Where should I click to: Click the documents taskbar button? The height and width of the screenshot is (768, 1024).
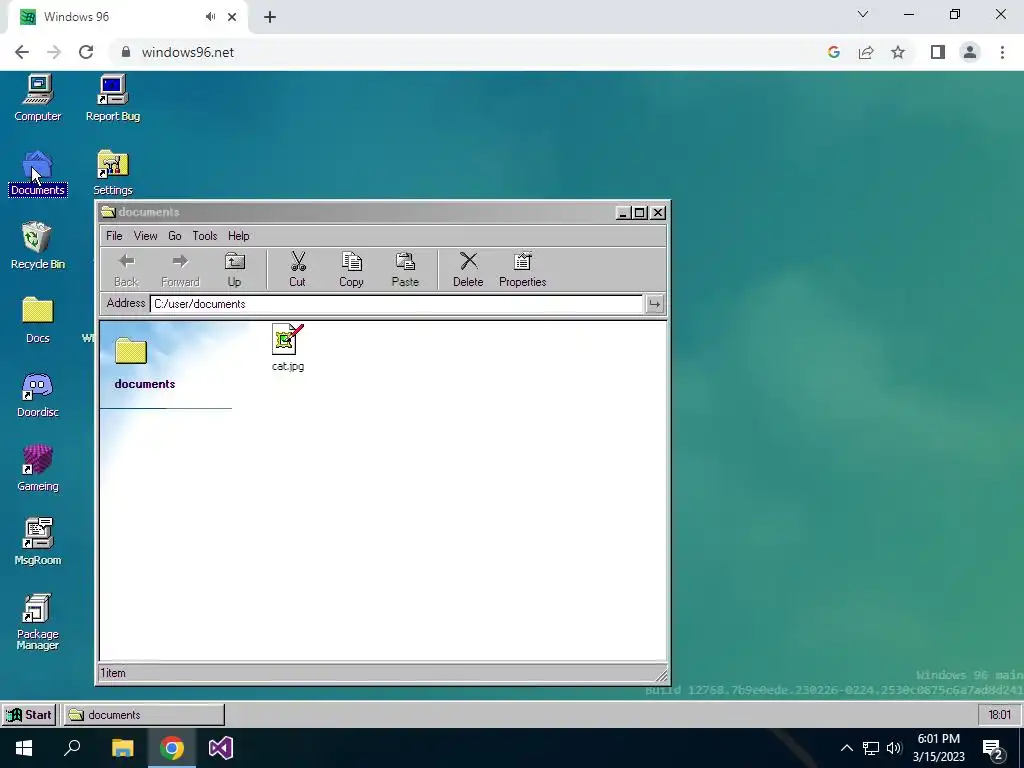point(144,714)
